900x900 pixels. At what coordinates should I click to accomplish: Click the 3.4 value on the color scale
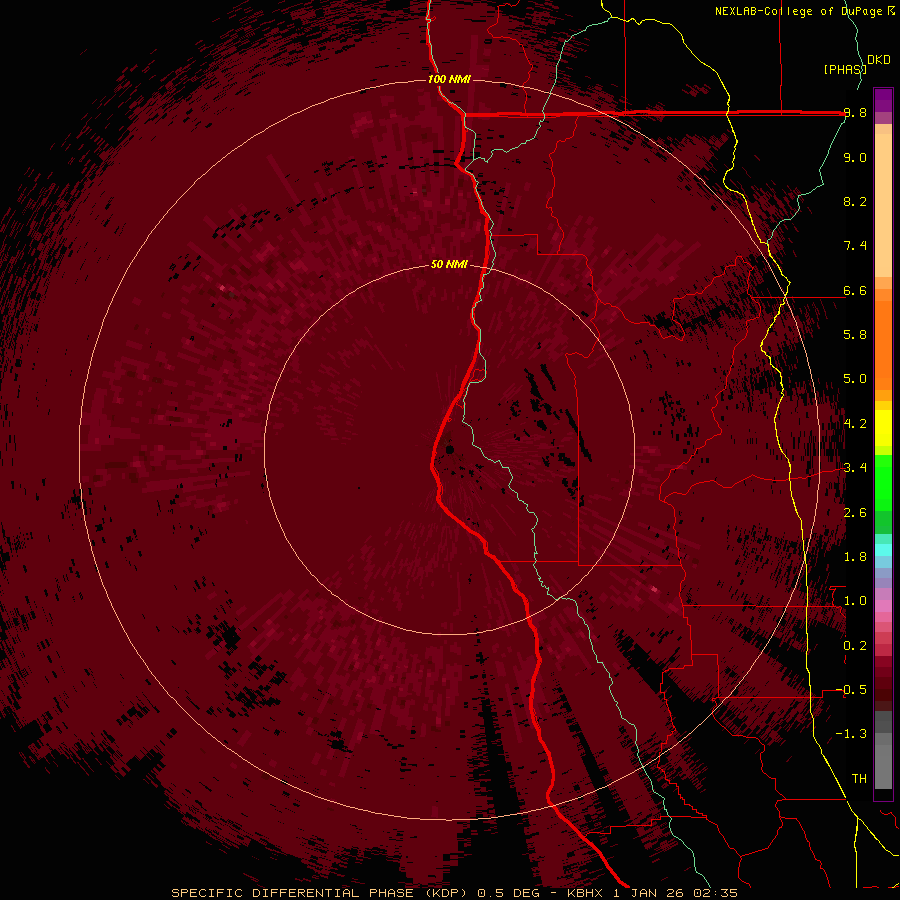[855, 468]
